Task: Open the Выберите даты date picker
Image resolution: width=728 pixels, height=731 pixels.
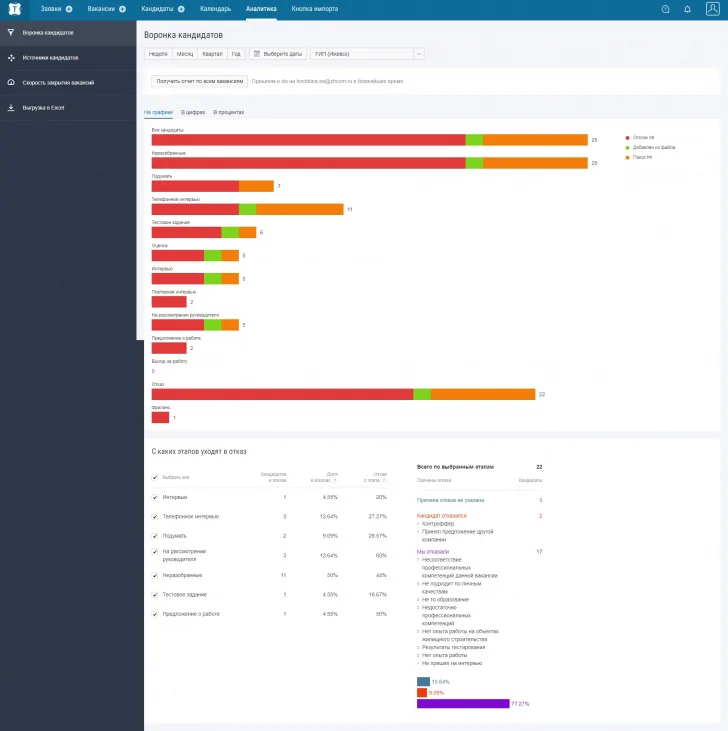Action: click(277, 54)
